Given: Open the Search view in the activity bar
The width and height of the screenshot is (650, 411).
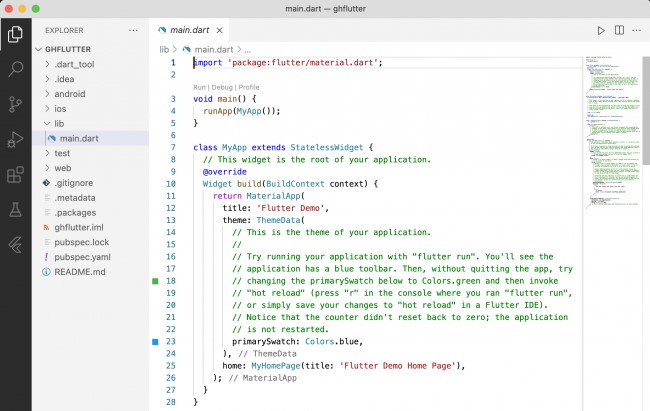Looking at the screenshot, I should [x=15, y=69].
